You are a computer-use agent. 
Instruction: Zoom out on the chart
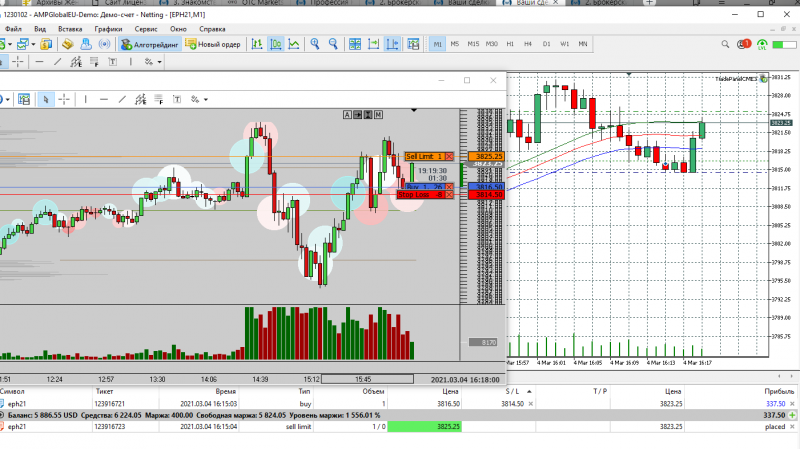point(333,44)
